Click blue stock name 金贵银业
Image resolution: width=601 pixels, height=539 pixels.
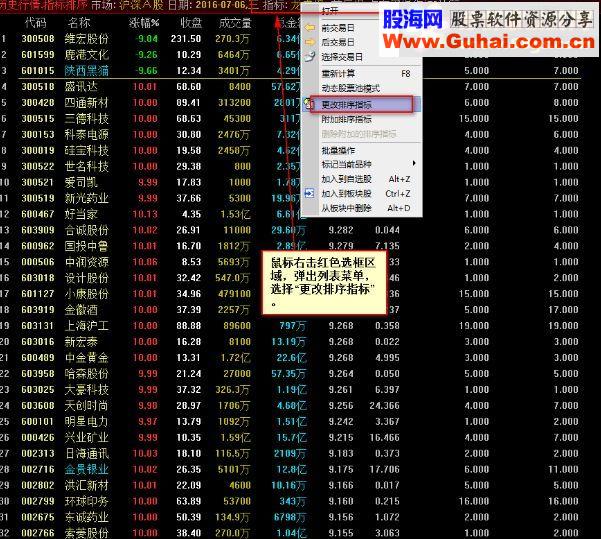[87, 469]
